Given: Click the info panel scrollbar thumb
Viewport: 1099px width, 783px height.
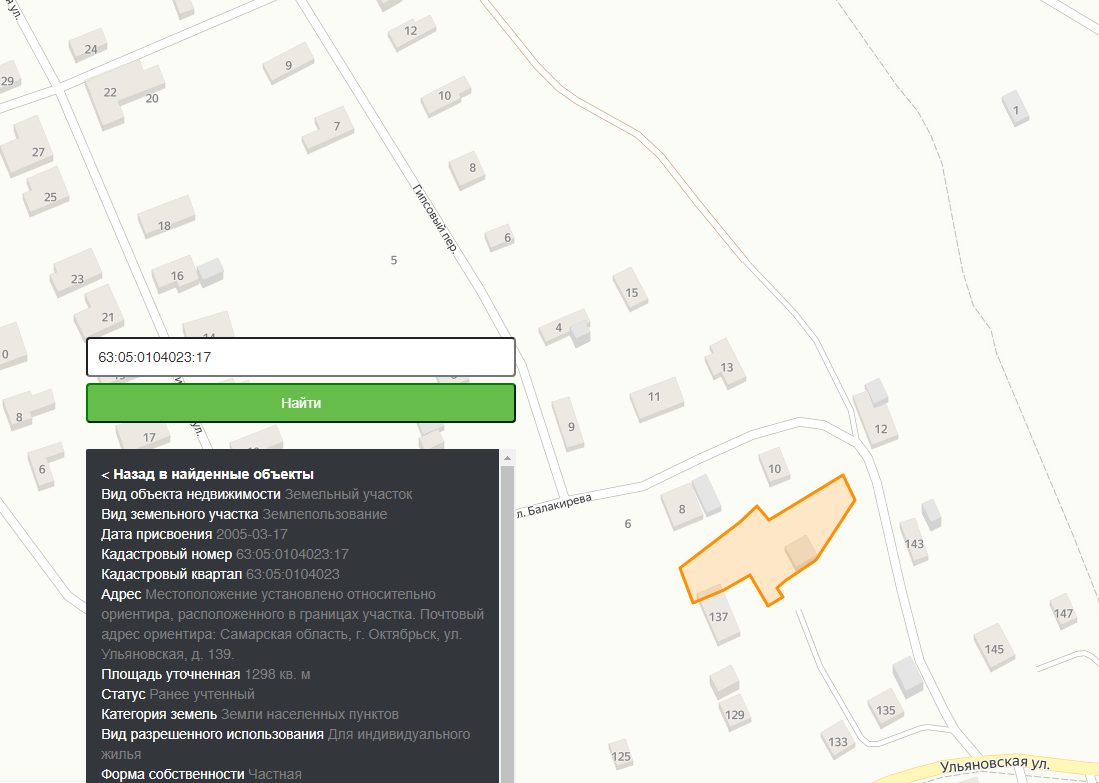Looking at the screenshot, I should point(507,624).
